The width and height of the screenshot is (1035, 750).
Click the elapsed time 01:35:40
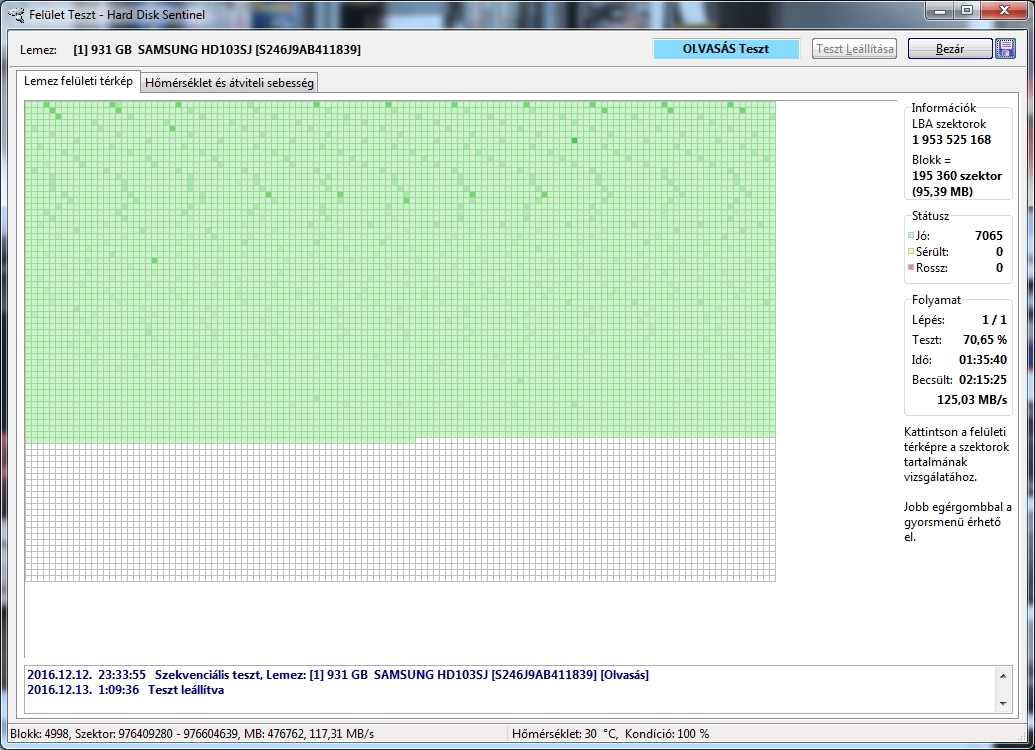coord(983,360)
